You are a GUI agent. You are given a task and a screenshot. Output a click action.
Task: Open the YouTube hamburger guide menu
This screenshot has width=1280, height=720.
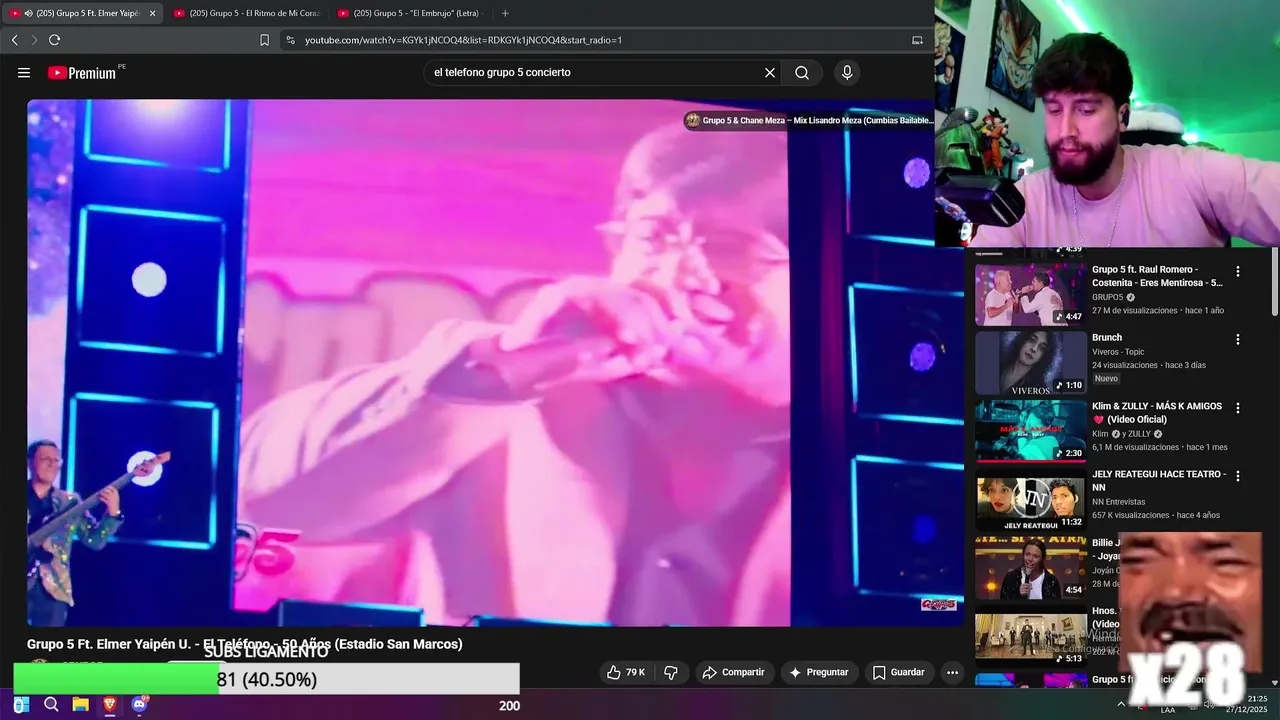pyautogui.click(x=24, y=73)
